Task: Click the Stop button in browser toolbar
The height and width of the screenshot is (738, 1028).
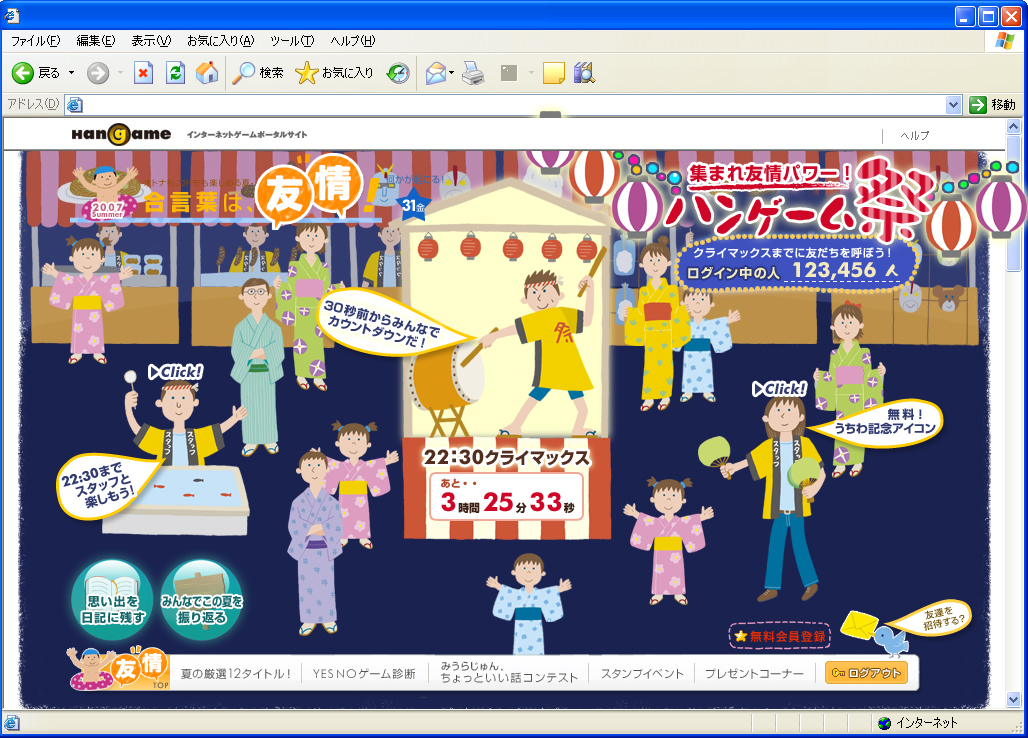Action: [143, 73]
